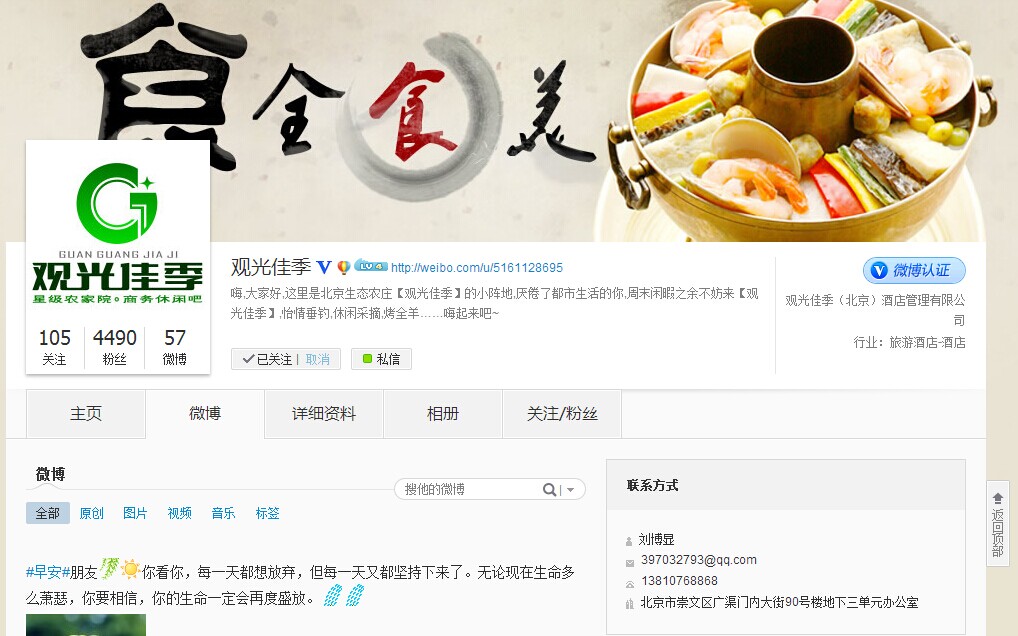Select the 全部 filter for weibo posts
The width and height of the screenshot is (1018, 636).
coord(47,513)
